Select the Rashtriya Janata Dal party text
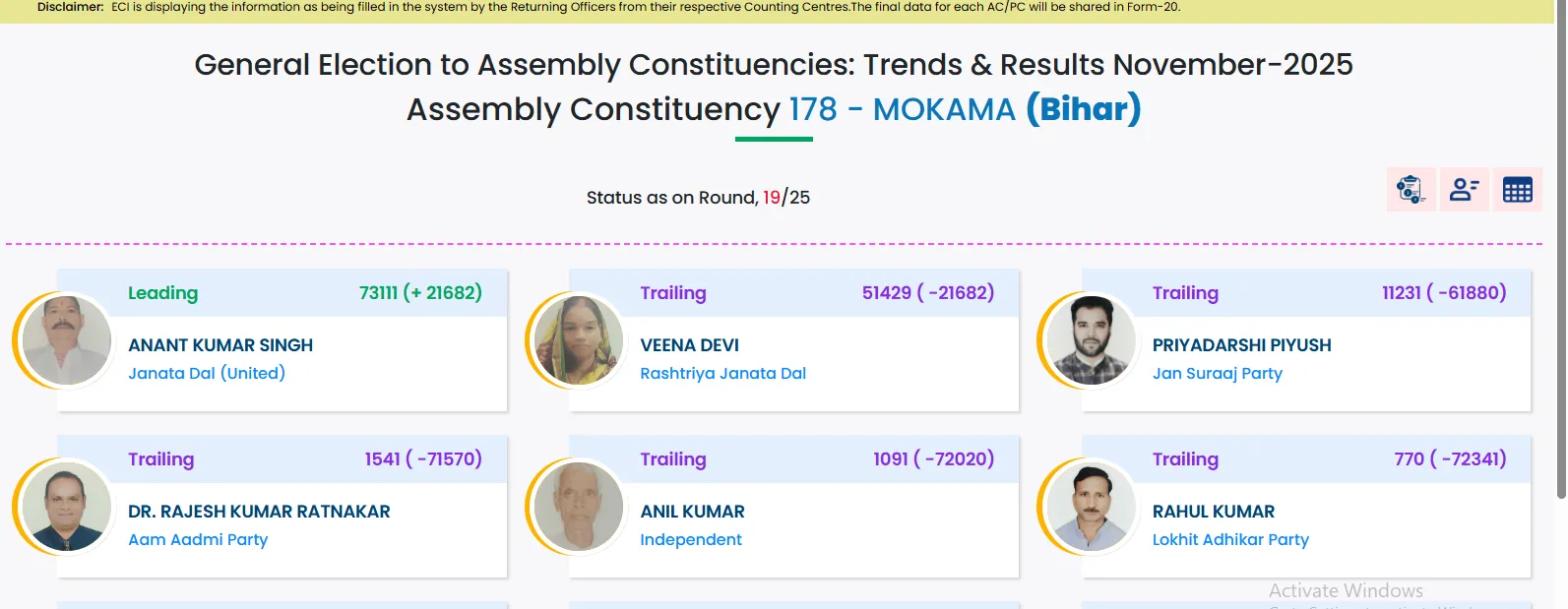This screenshot has height=609, width=1568. [722, 374]
